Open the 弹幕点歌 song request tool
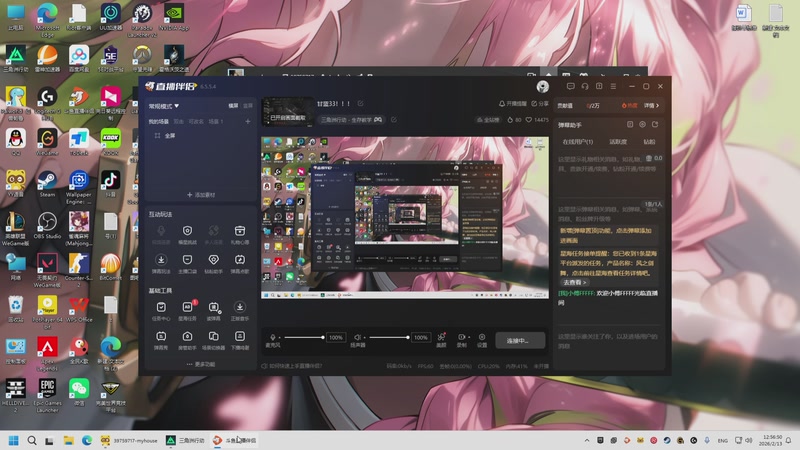The height and width of the screenshot is (450, 800). click(x=240, y=264)
